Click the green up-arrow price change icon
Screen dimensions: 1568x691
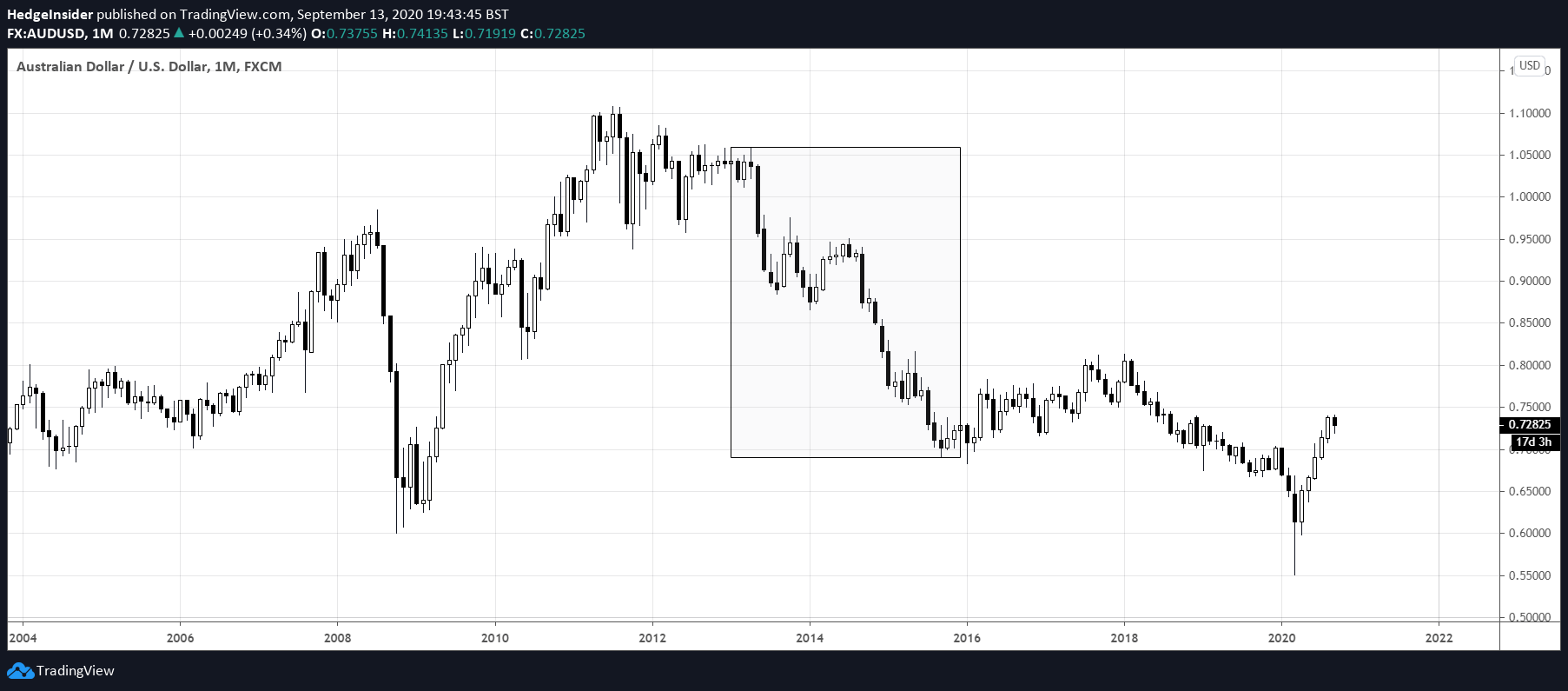pos(179,33)
